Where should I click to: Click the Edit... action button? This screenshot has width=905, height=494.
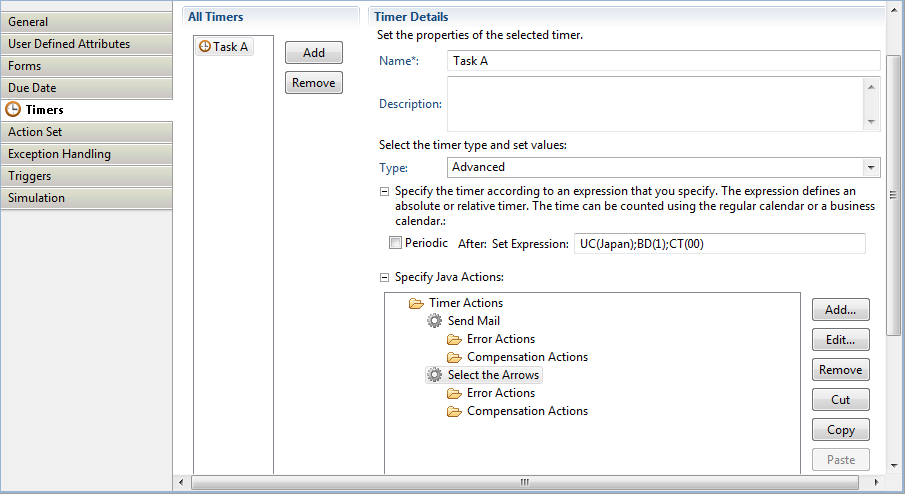pyautogui.click(x=840, y=340)
